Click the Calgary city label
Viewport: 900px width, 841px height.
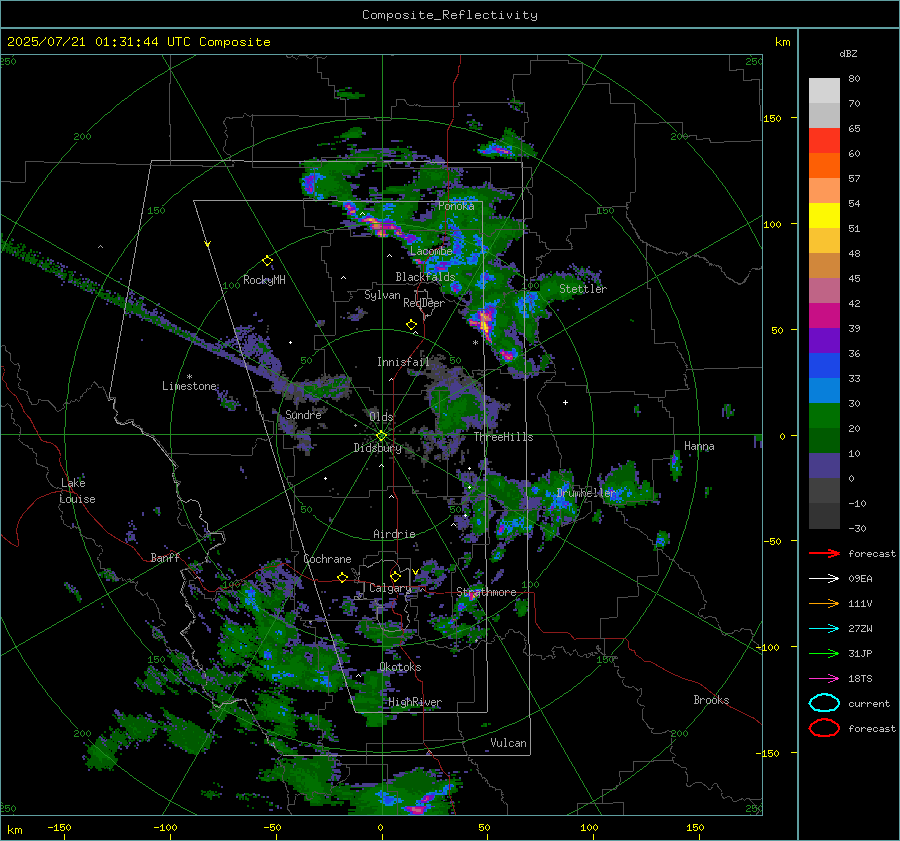tap(390, 588)
